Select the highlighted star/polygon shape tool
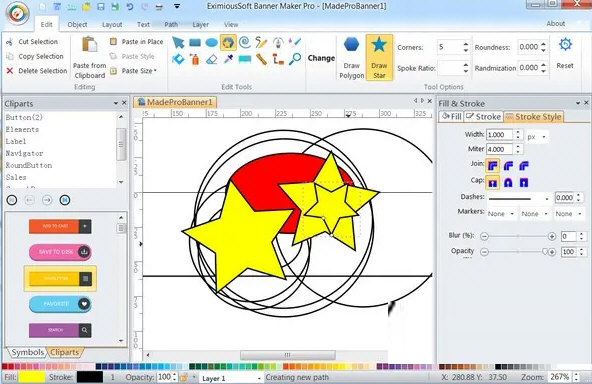592x384 pixels. [228, 43]
